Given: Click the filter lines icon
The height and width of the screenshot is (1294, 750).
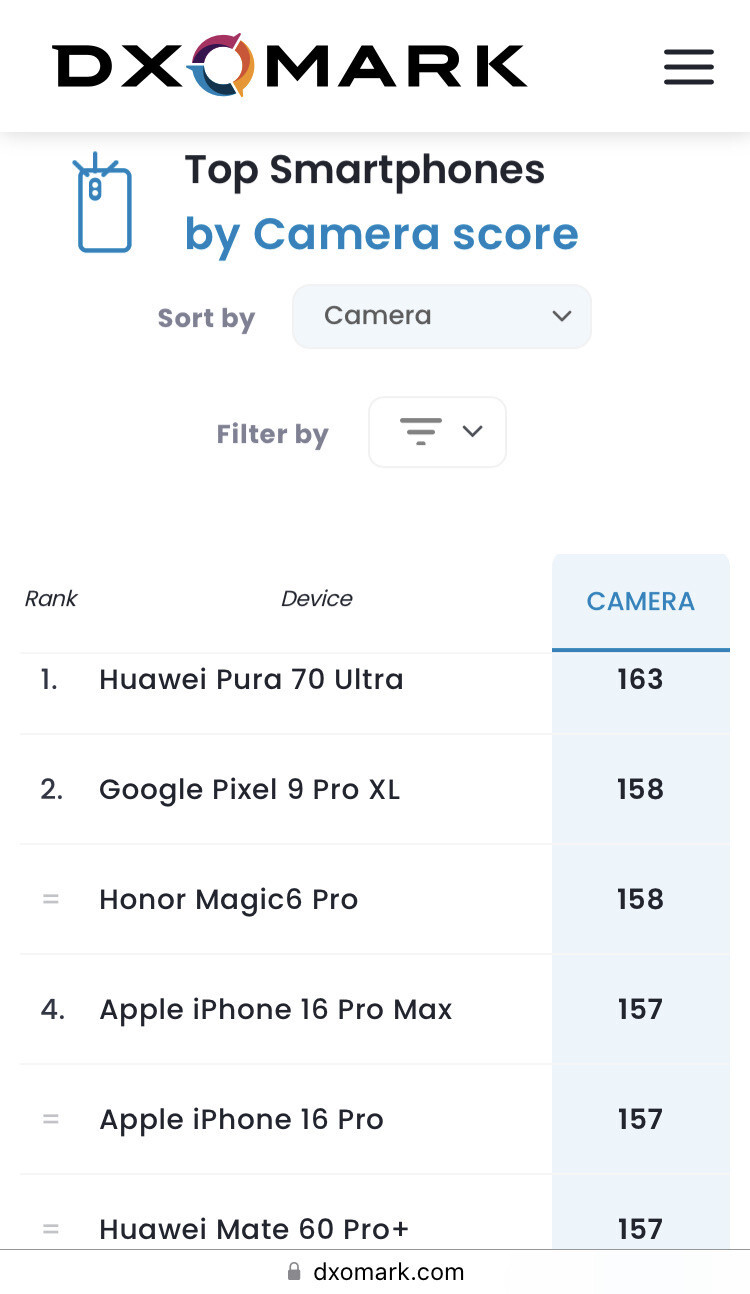Looking at the screenshot, I should point(421,432).
